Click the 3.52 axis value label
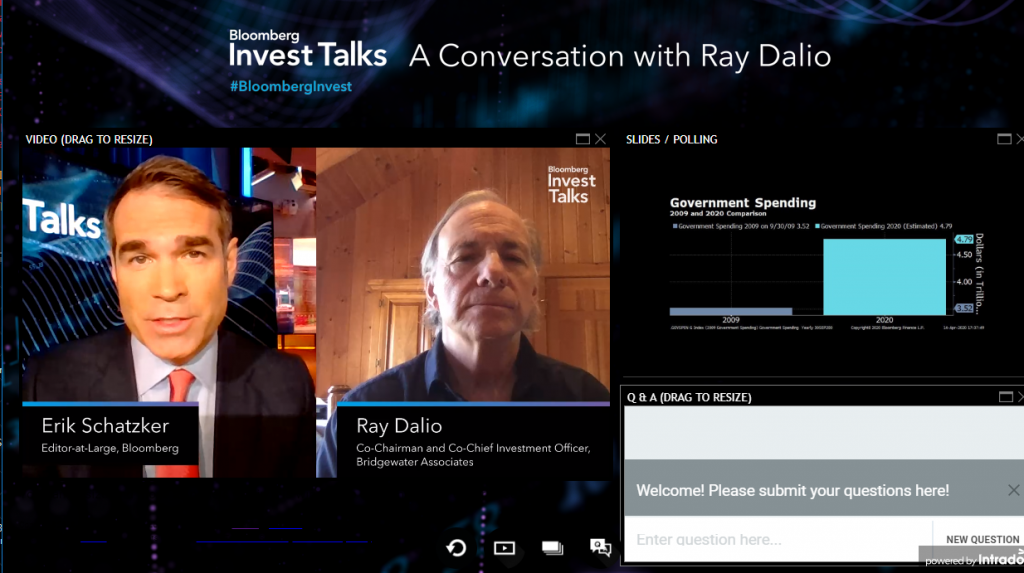 pos(964,308)
